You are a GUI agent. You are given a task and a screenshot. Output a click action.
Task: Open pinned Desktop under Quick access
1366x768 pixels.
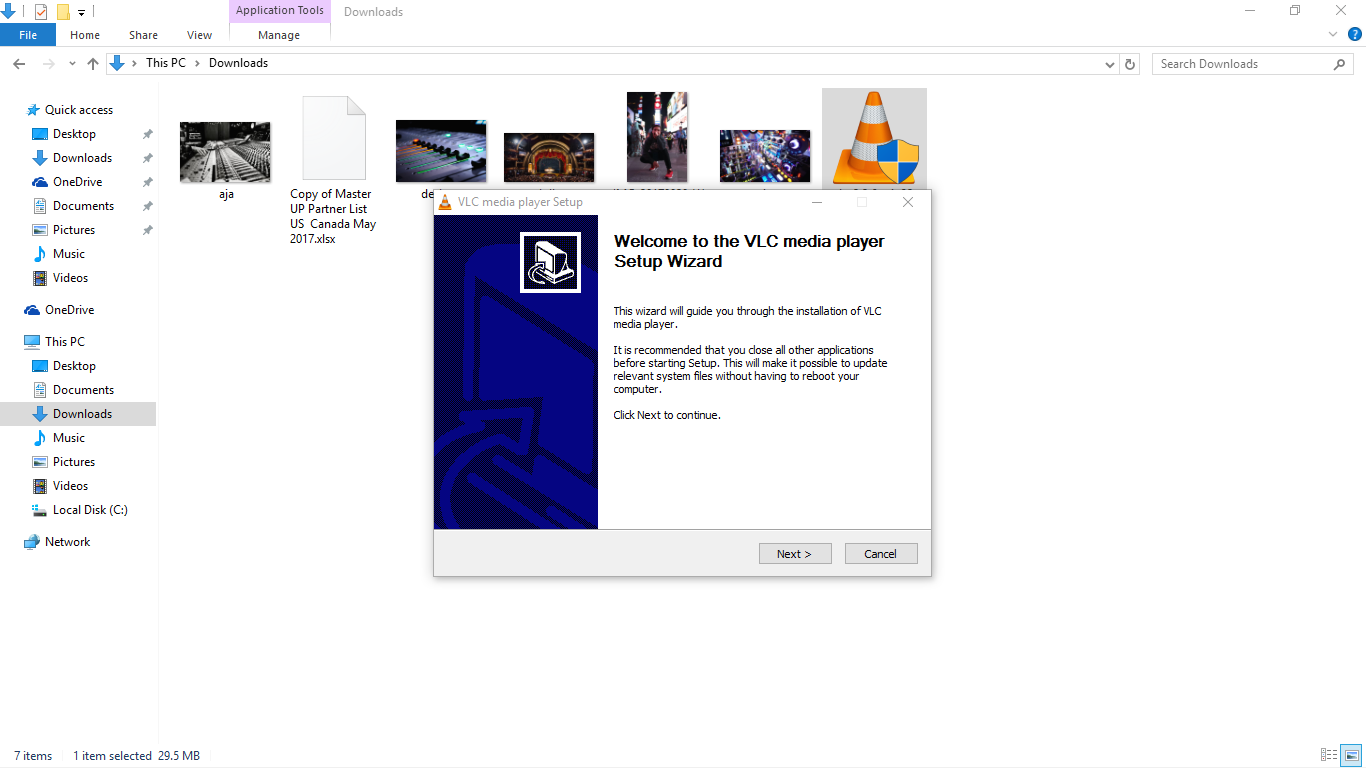[x=74, y=134]
